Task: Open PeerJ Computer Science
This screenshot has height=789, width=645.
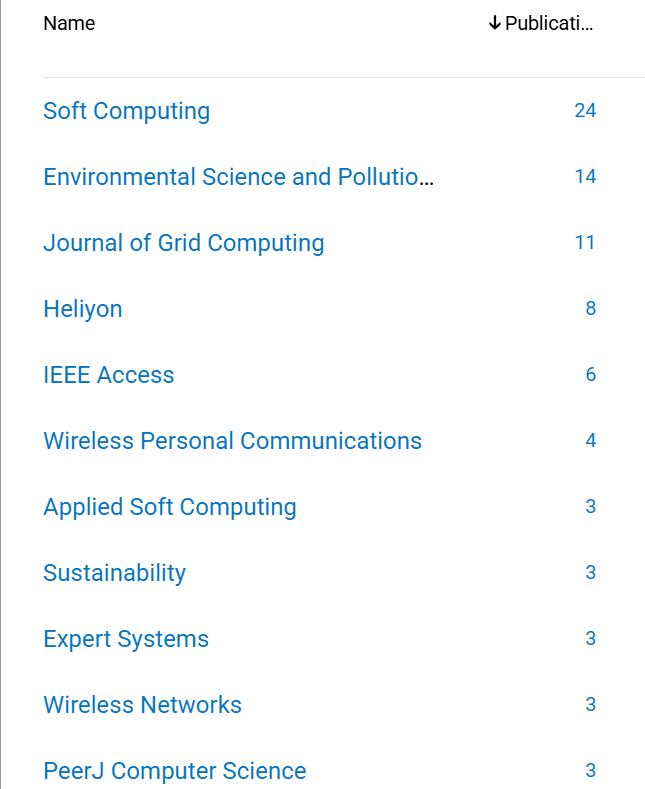Action: click(174, 771)
